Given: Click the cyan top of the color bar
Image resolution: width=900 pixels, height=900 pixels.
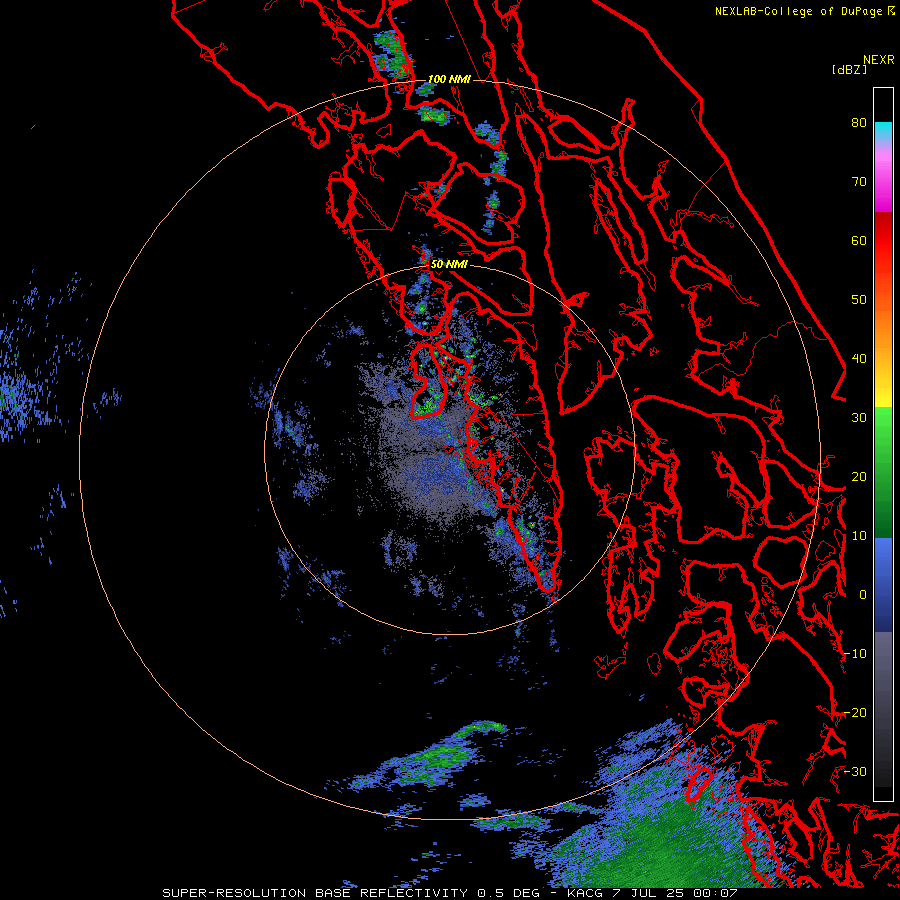Looking at the screenshot, I should click(883, 132).
